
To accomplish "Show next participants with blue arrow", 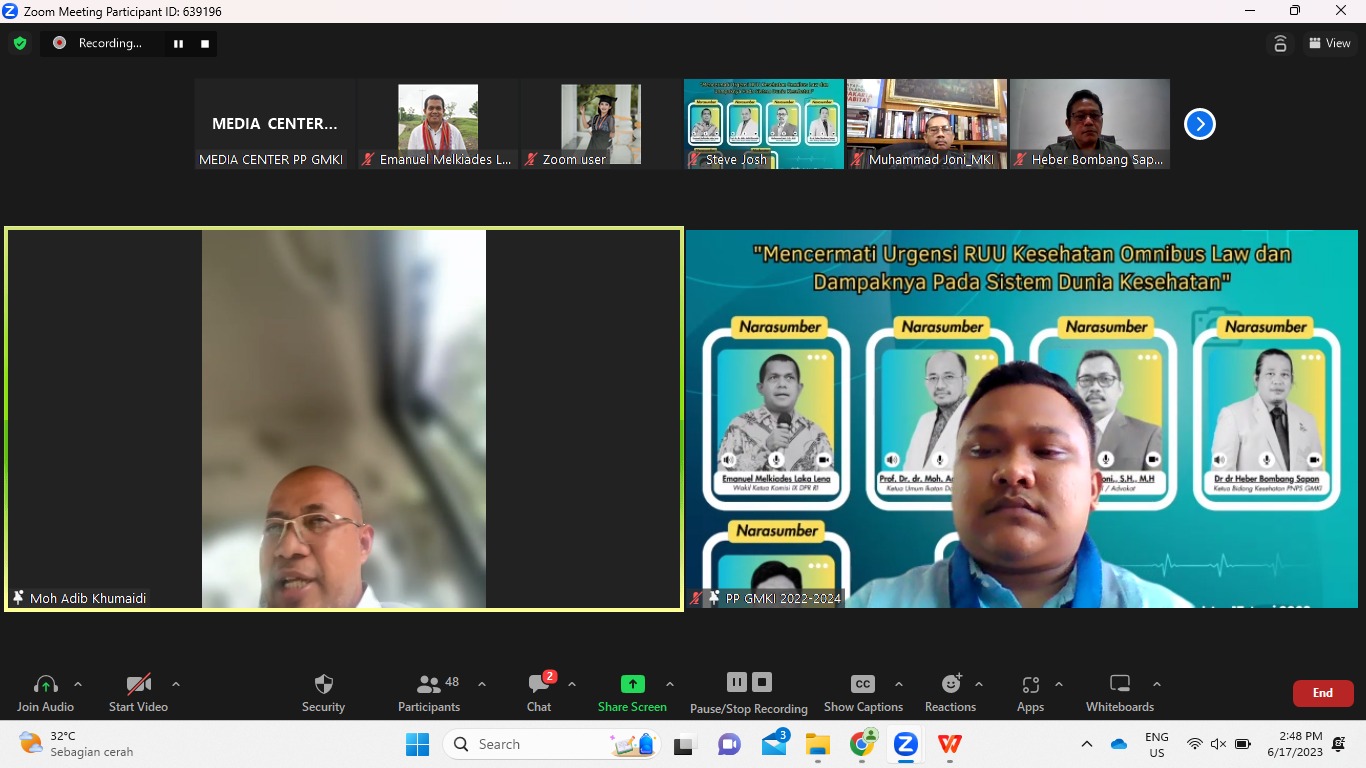I will pyautogui.click(x=1199, y=124).
